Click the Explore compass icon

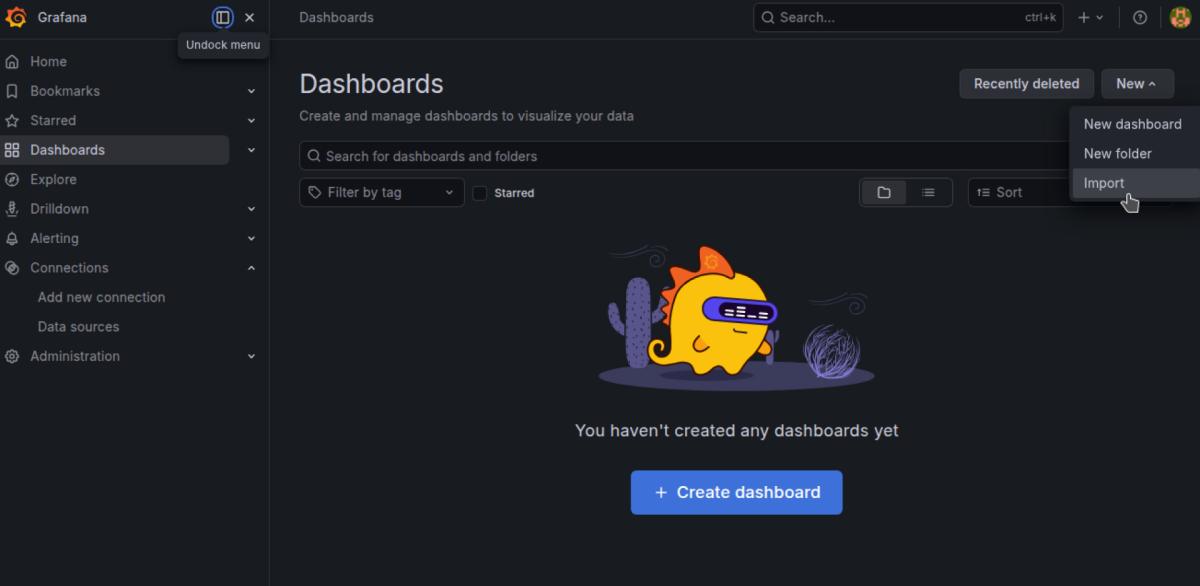[12, 179]
